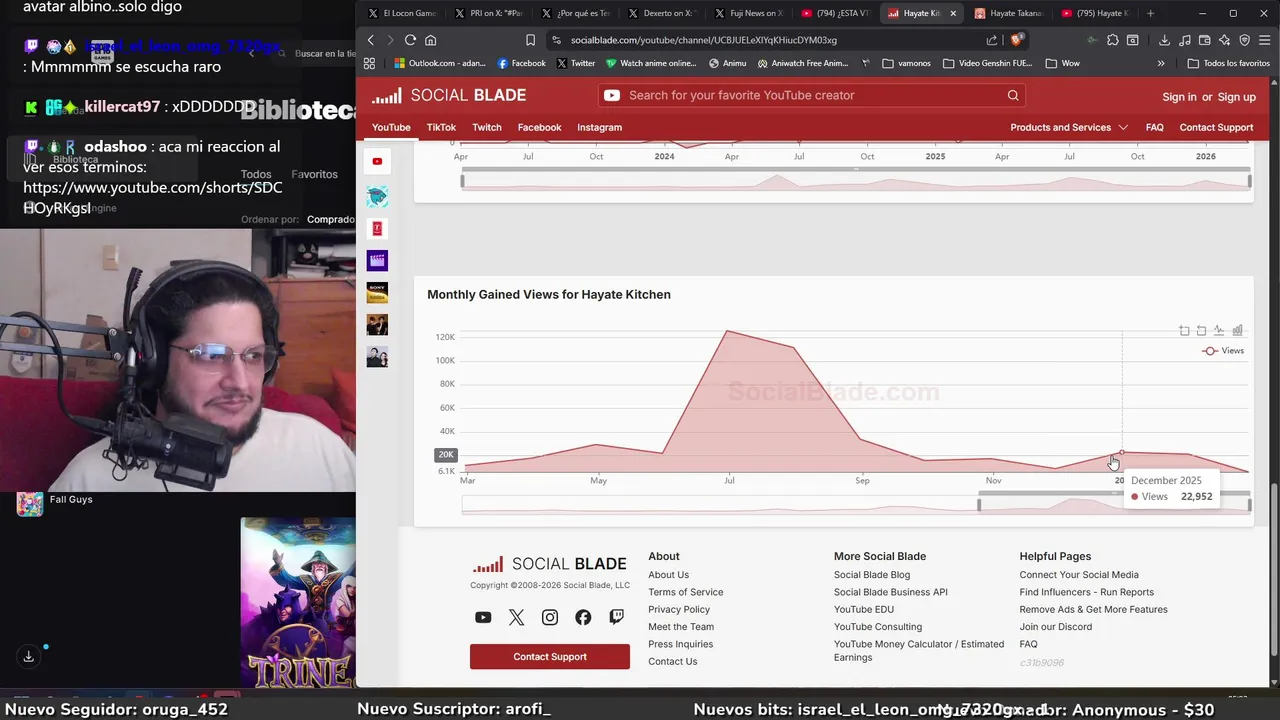
Task: Open the FAQ link in header
Action: click(x=1154, y=127)
